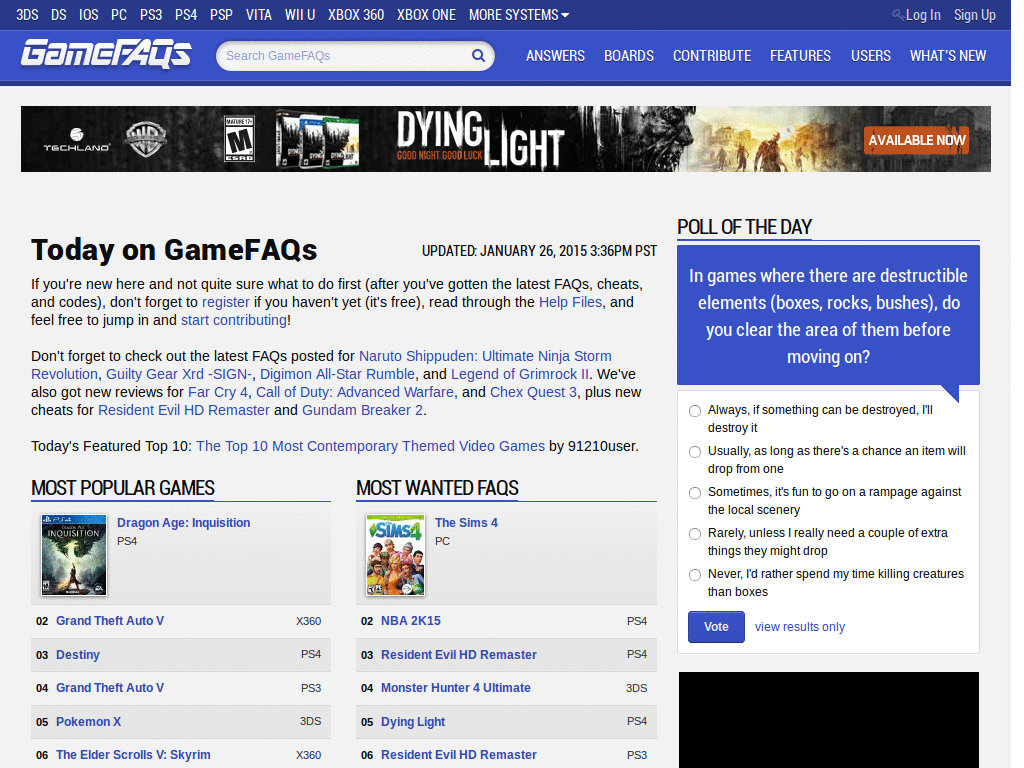Select 'Rarely, unless I really need' option
Viewport: 1024px width, 768px height.
pyautogui.click(x=695, y=534)
